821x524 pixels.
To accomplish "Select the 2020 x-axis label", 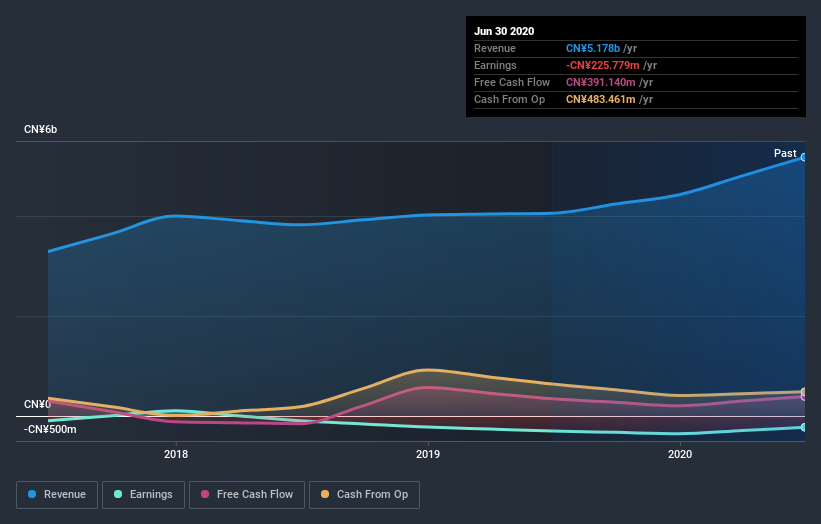I will (680, 454).
